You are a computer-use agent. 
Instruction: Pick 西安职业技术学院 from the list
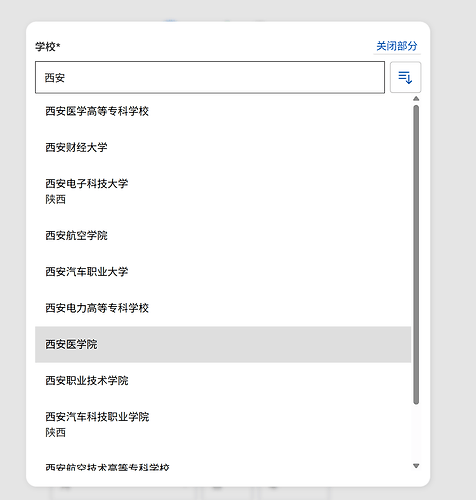pyautogui.click(x=223, y=381)
